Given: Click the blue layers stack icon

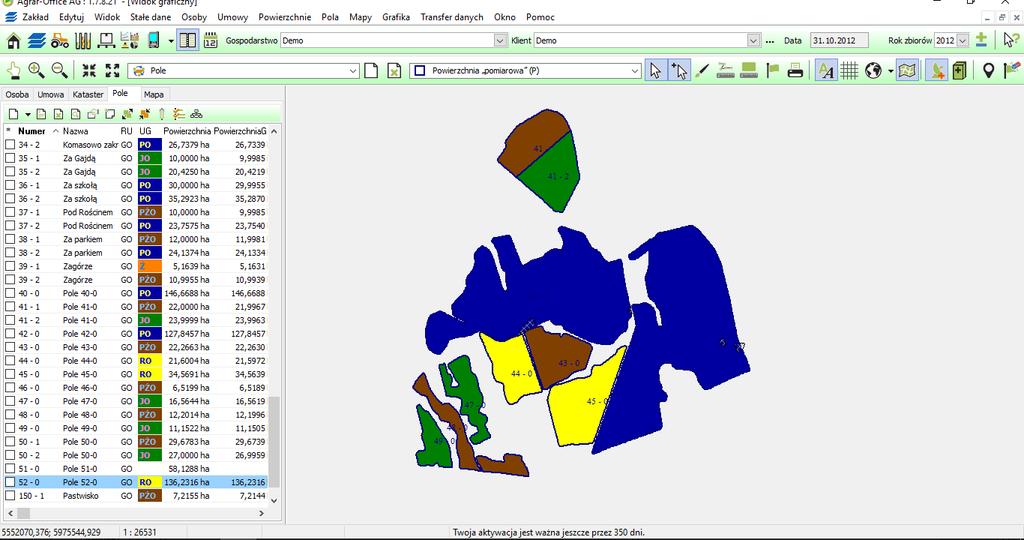Looking at the screenshot, I should point(37,40).
